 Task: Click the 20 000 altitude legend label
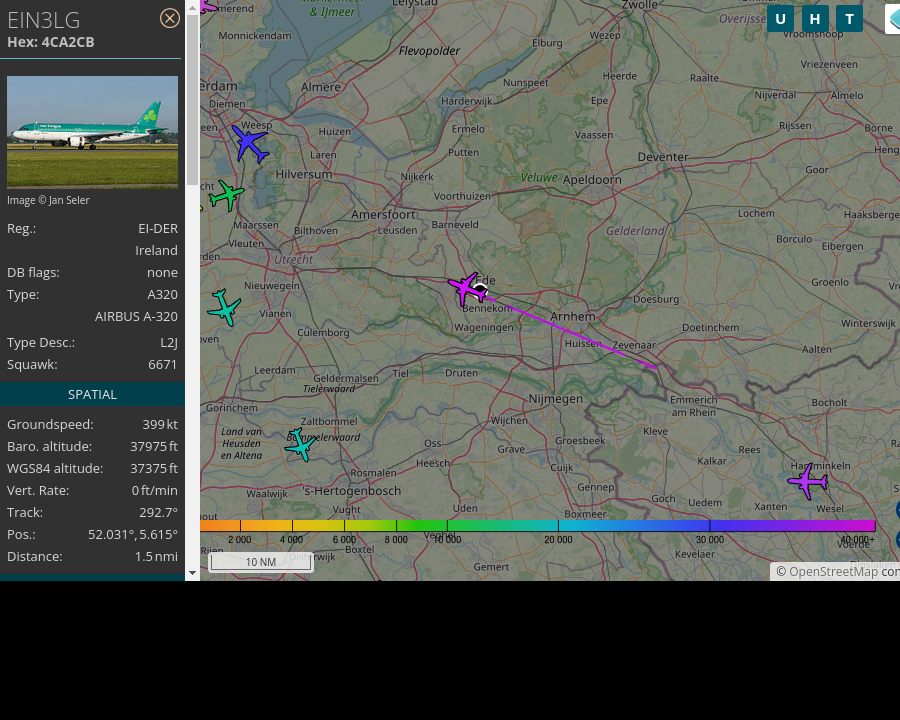click(558, 540)
